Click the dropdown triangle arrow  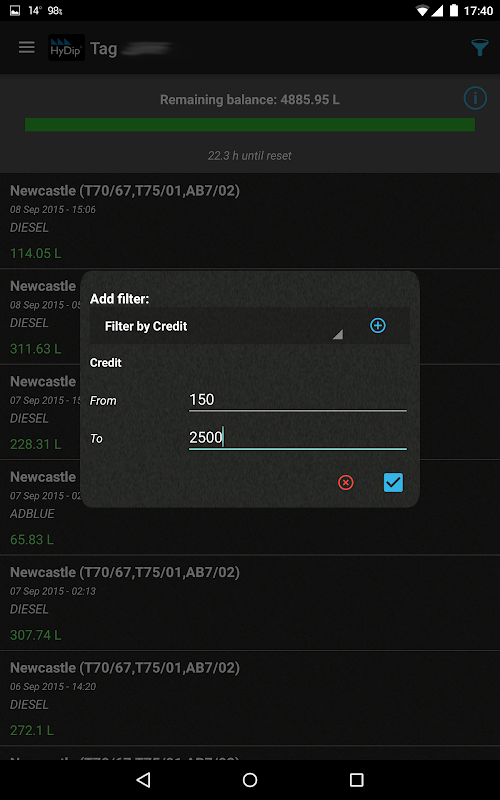338,334
